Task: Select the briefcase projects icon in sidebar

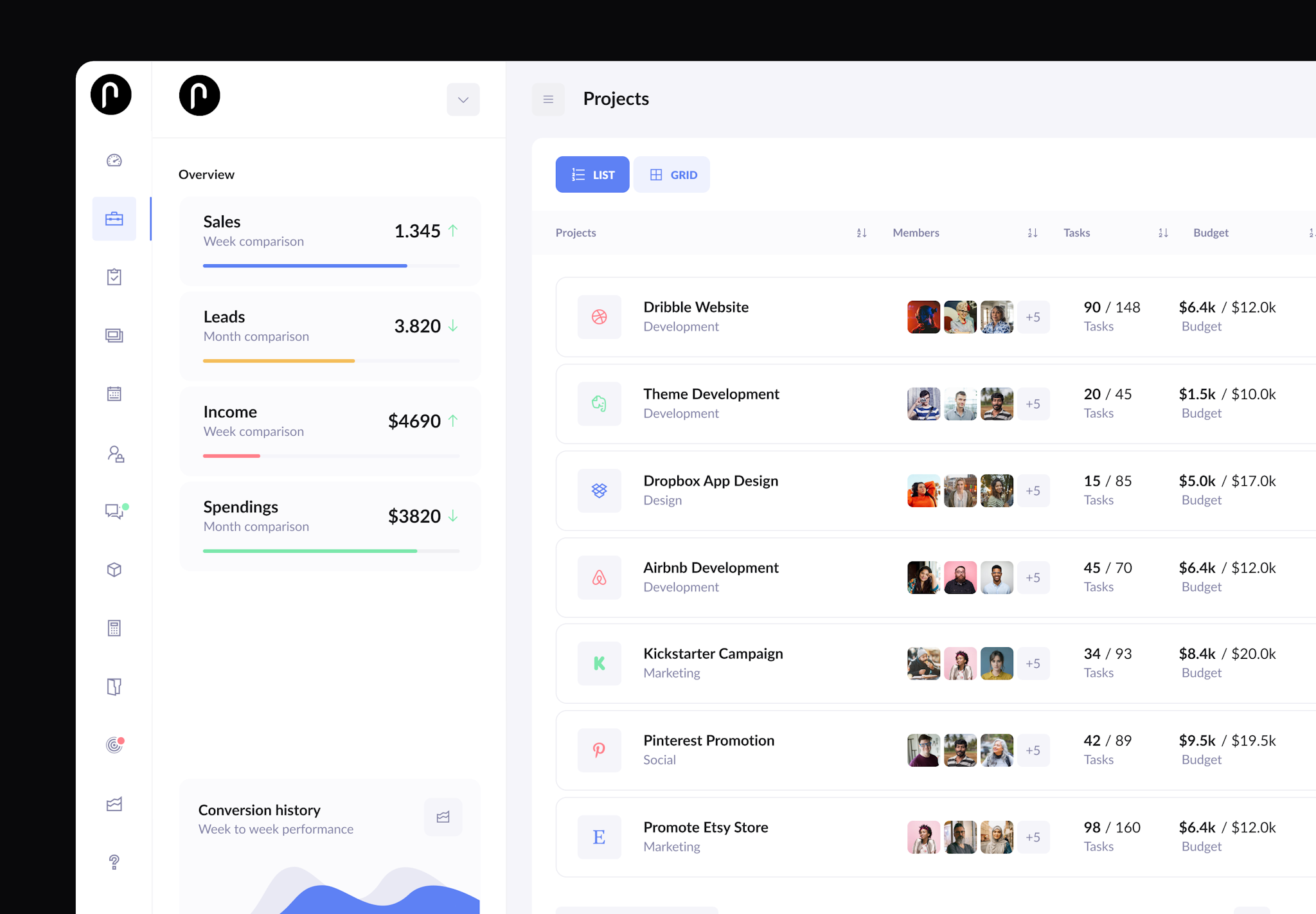Action: (x=114, y=219)
